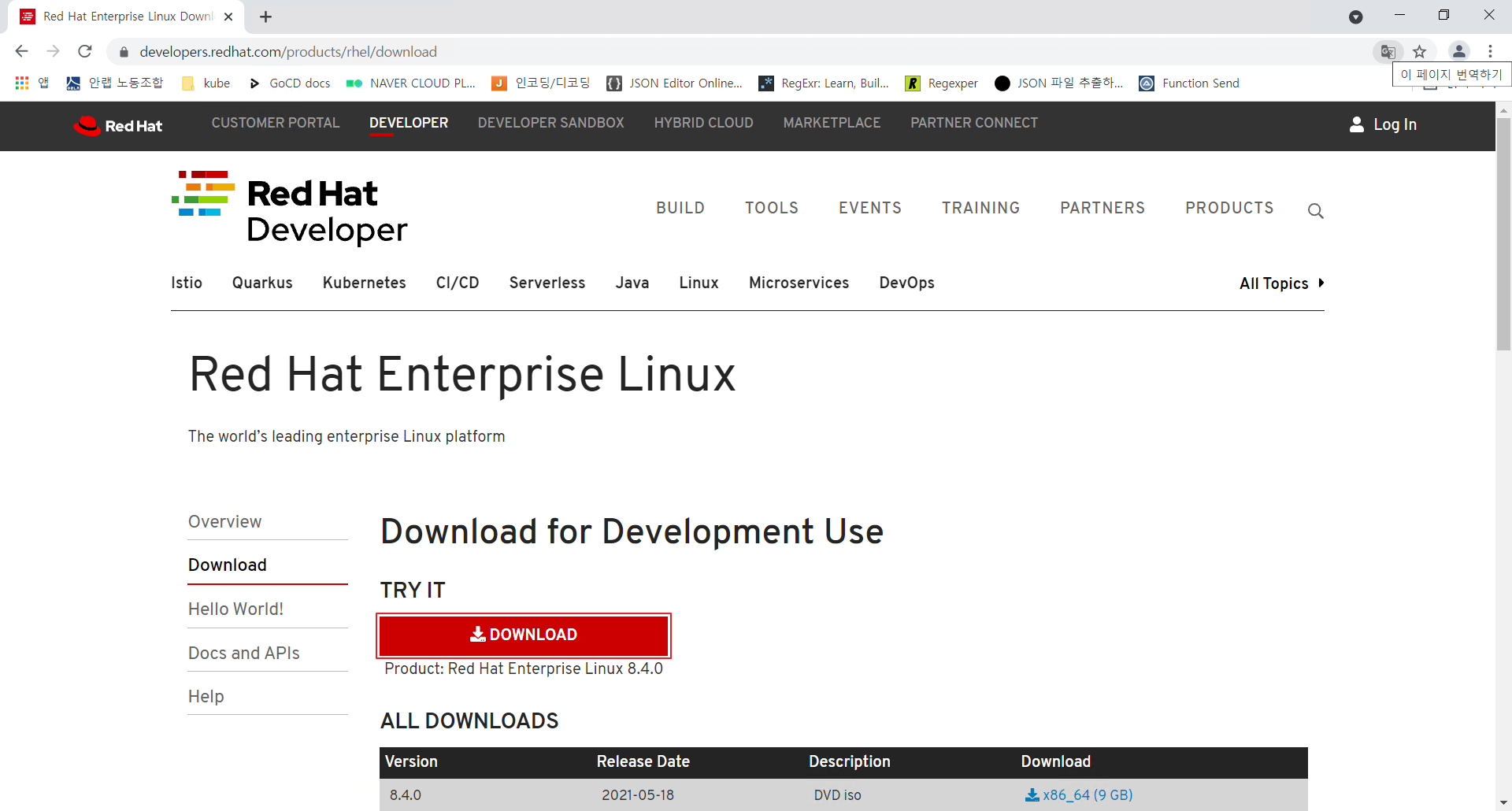1512x811 pixels.
Task: Open the Quarkus topic
Action: click(x=262, y=283)
